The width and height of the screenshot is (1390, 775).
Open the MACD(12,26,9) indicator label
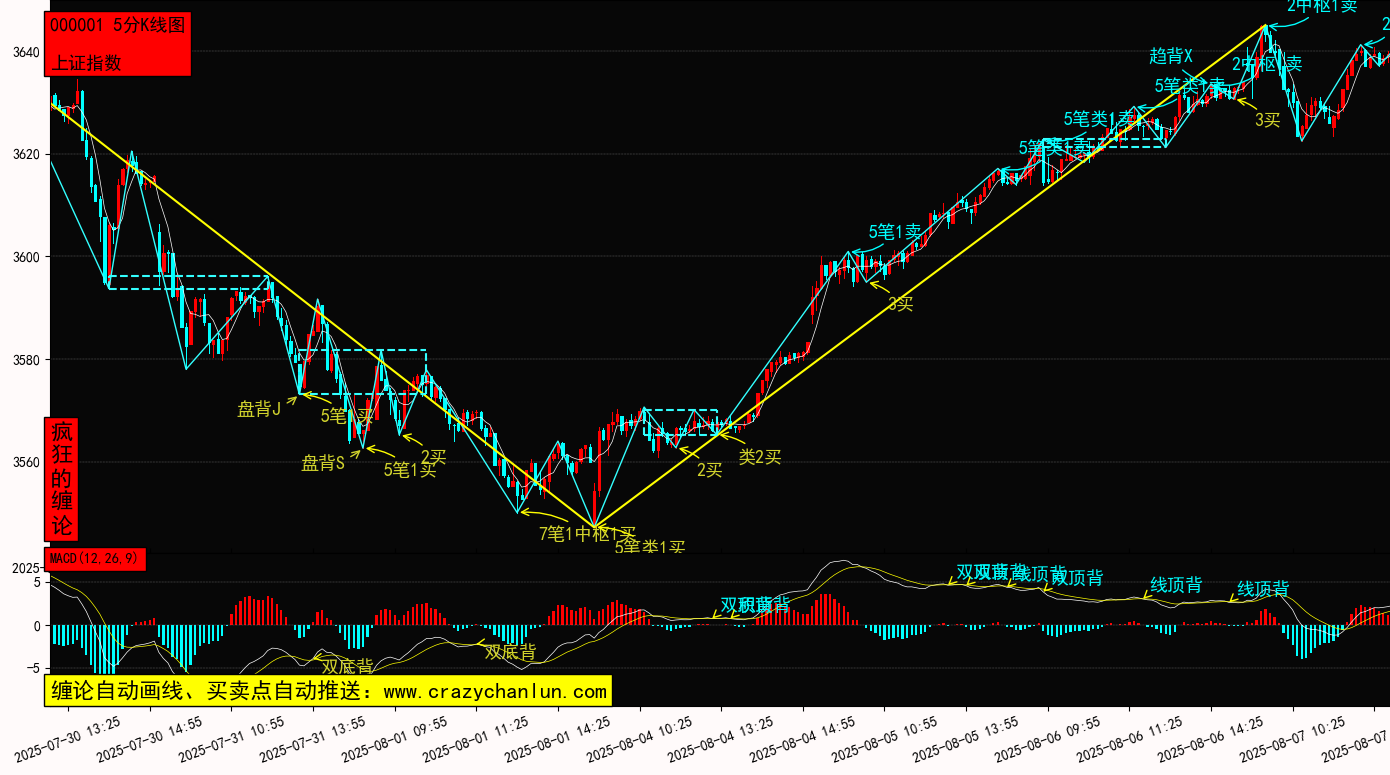pos(95,559)
